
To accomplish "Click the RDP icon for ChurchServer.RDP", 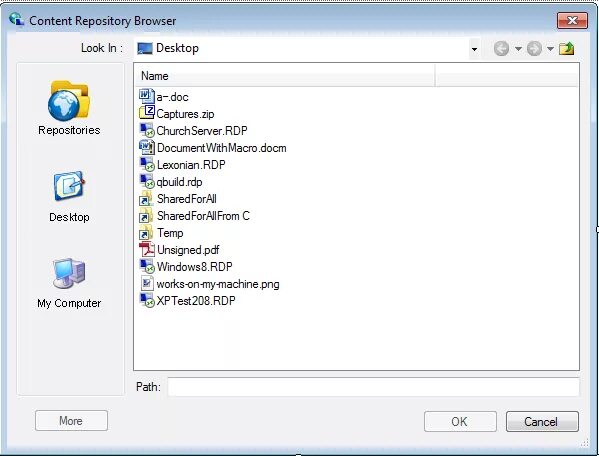I will point(147,130).
